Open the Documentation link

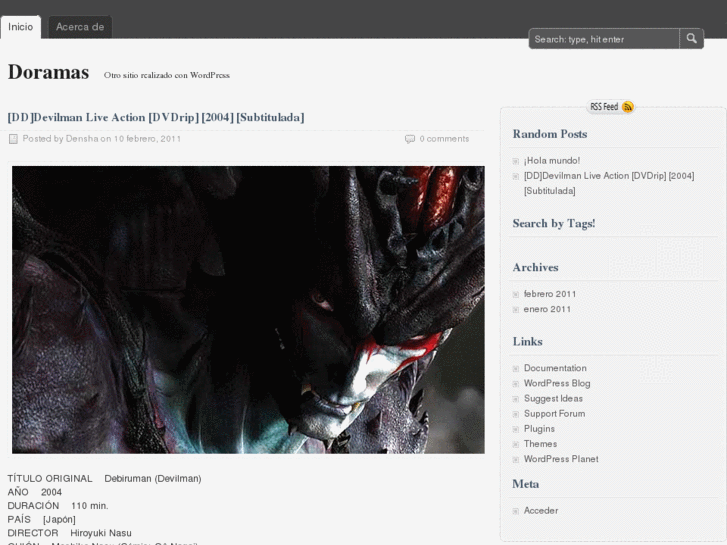click(555, 368)
